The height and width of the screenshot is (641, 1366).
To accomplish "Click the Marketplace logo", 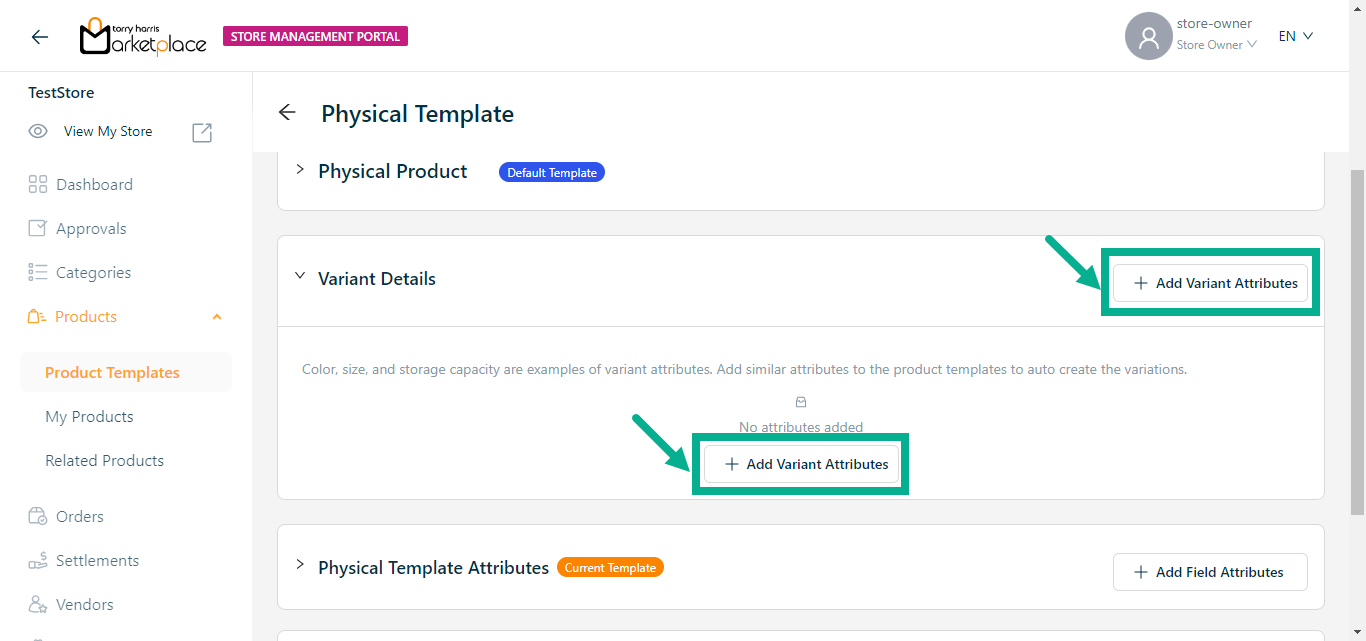I will point(143,37).
